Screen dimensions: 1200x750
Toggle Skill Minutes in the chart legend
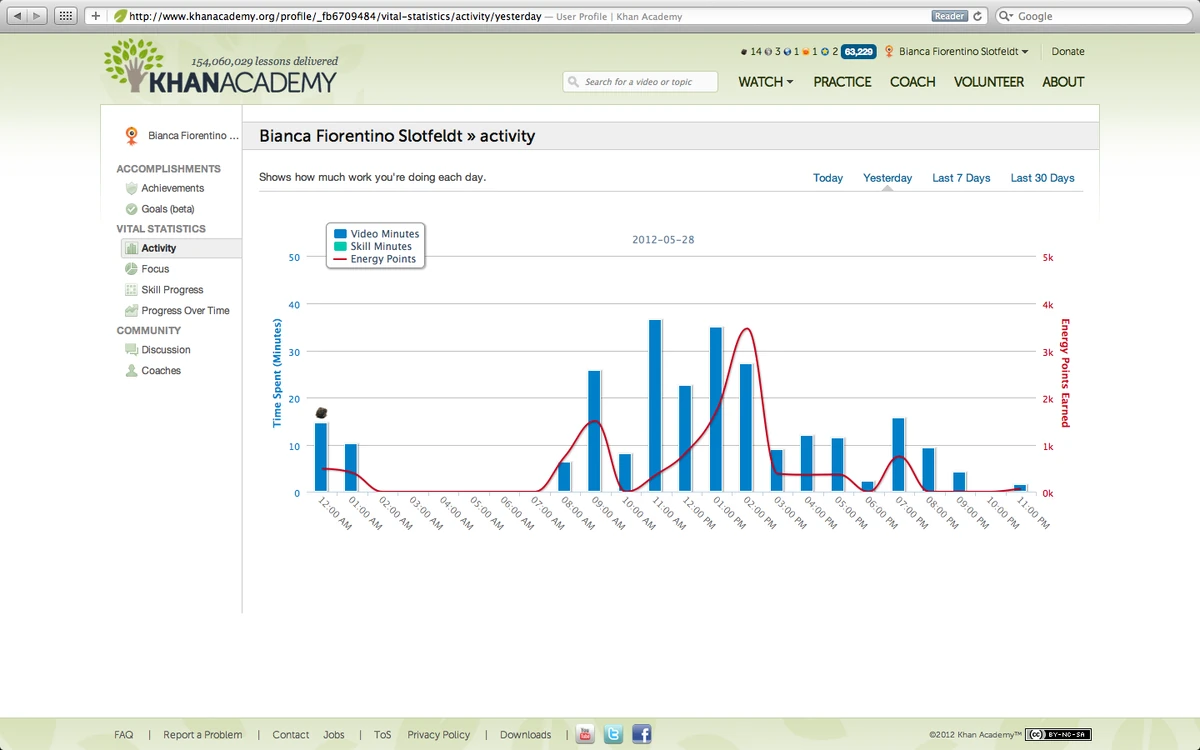[x=374, y=246]
